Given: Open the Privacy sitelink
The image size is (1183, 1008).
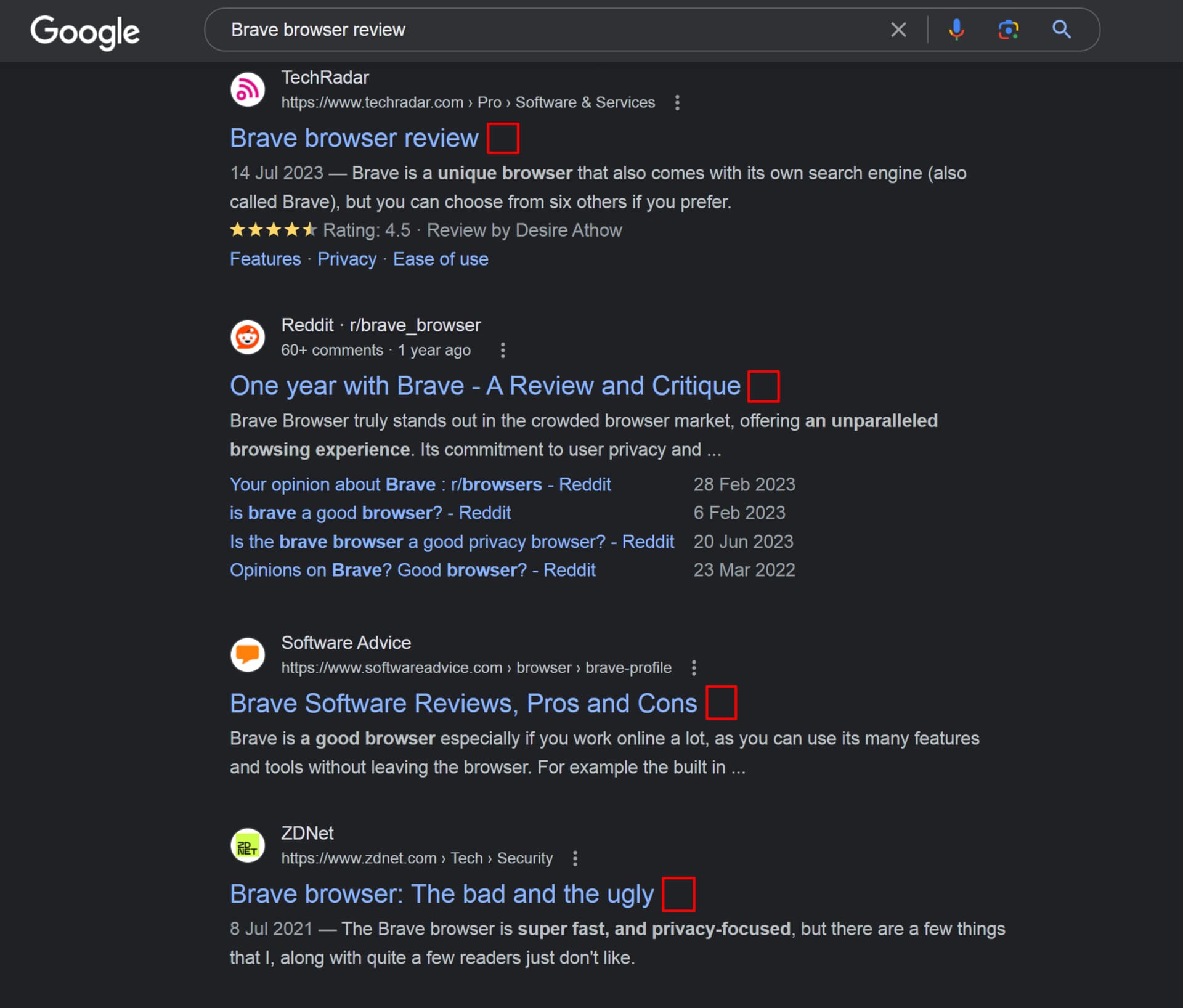Looking at the screenshot, I should tap(347, 259).
